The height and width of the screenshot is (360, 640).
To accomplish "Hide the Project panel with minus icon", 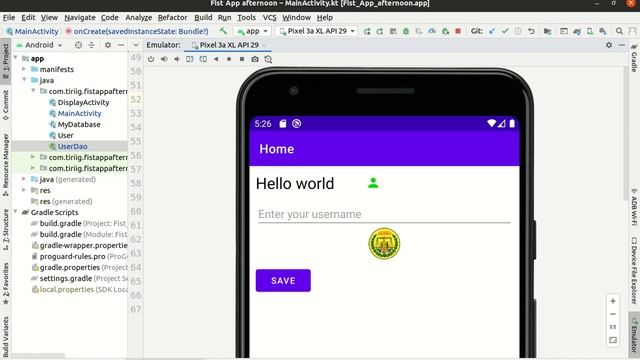I will pos(121,45).
